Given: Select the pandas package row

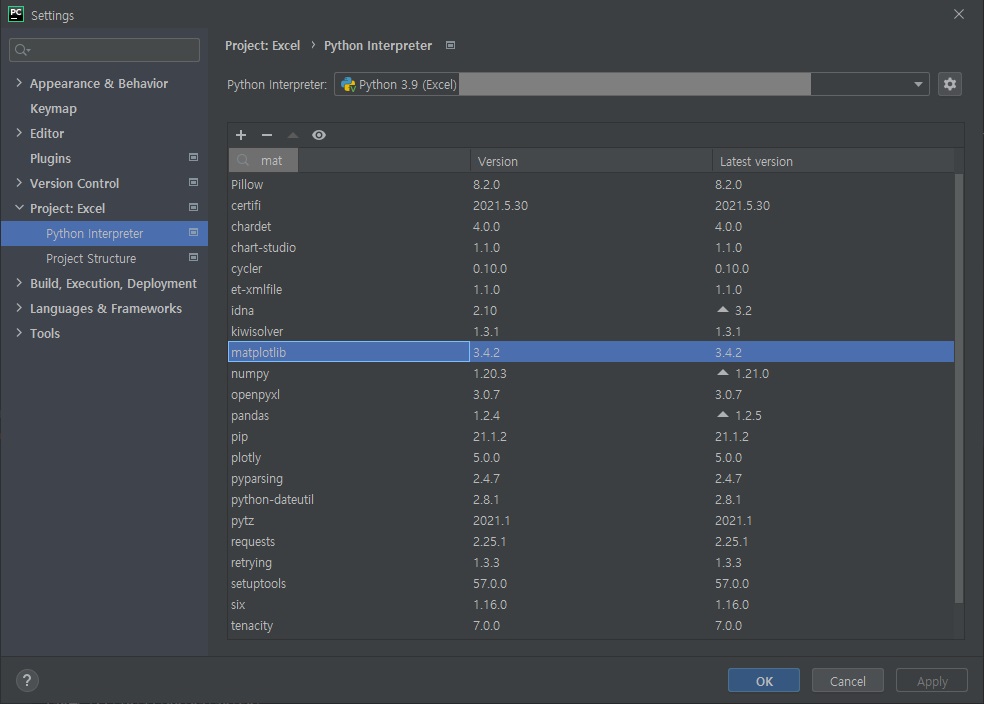Looking at the screenshot, I should point(591,415).
